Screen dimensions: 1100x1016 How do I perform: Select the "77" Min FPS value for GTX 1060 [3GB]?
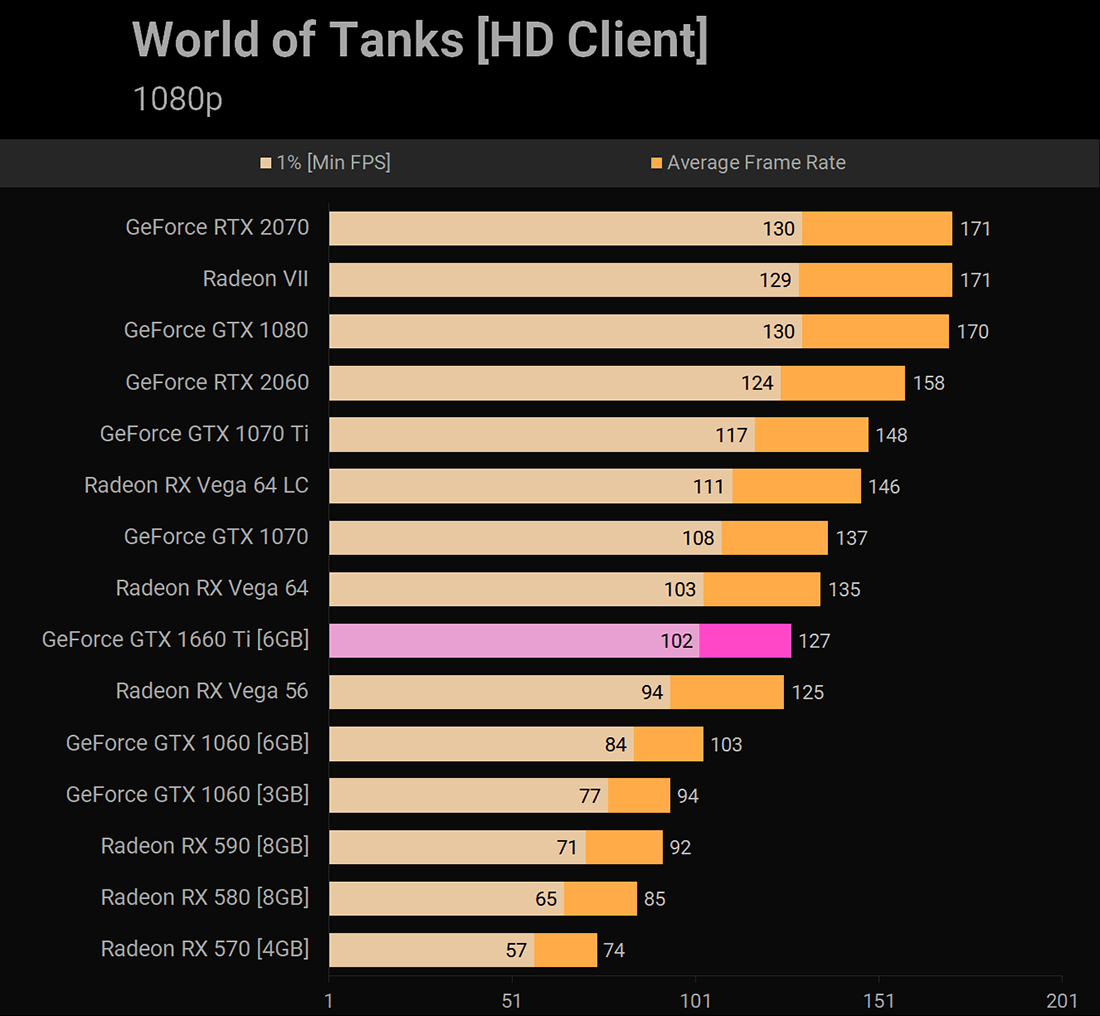590,796
